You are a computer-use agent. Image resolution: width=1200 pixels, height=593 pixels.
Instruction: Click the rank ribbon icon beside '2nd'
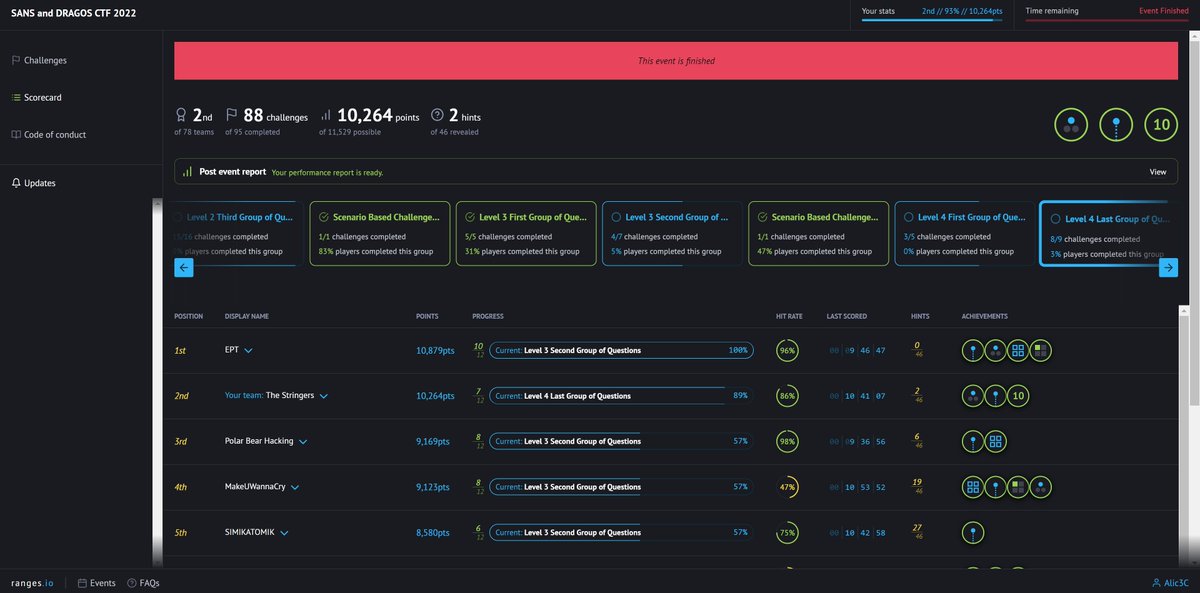(x=181, y=116)
